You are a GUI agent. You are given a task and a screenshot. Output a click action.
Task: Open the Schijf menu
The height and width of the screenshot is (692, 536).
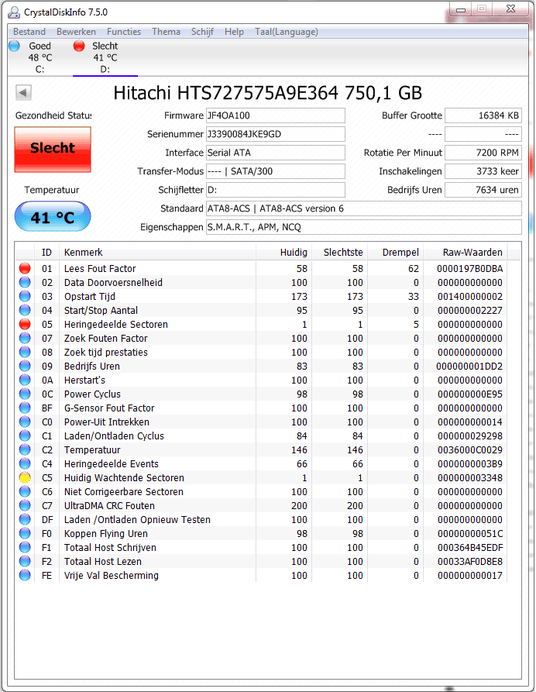pyautogui.click(x=202, y=32)
